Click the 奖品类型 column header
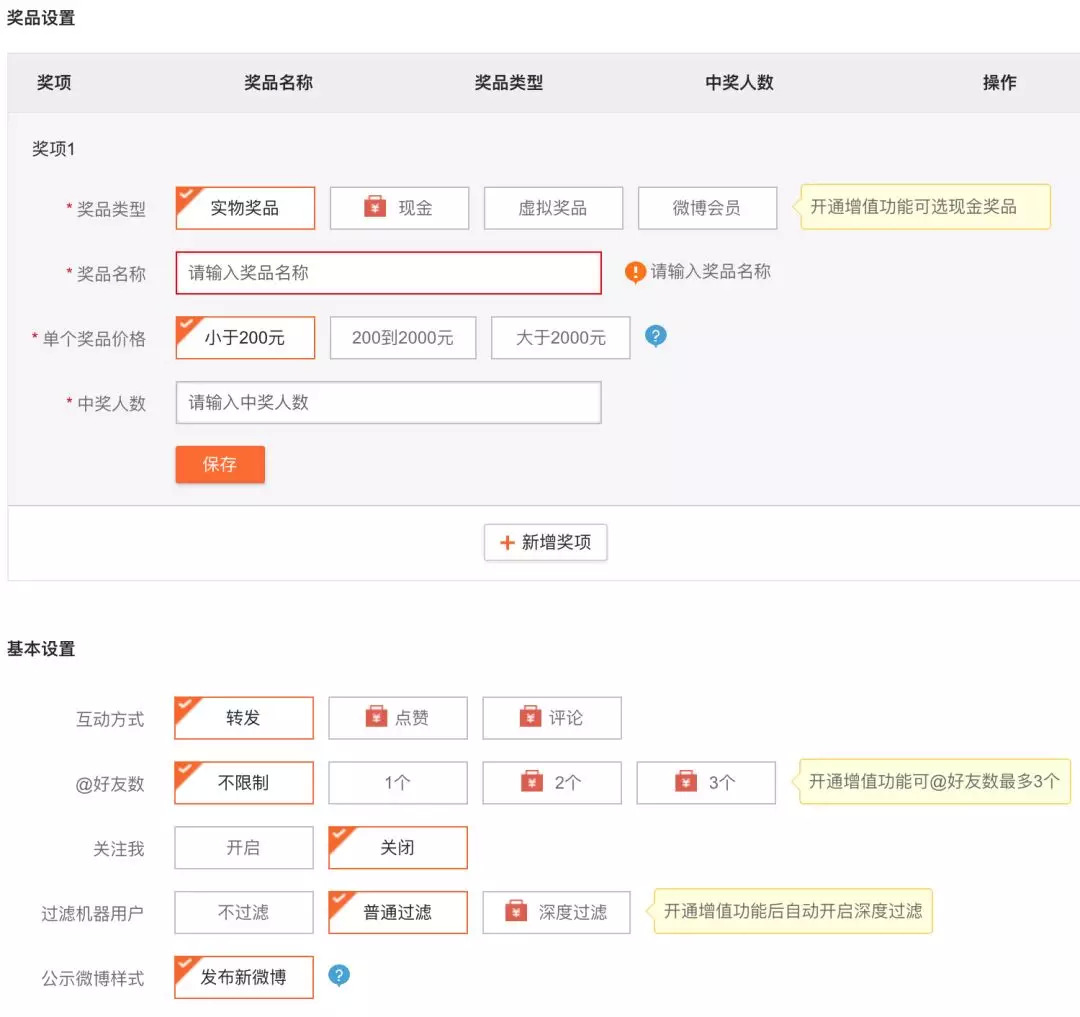 (x=509, y=83)
